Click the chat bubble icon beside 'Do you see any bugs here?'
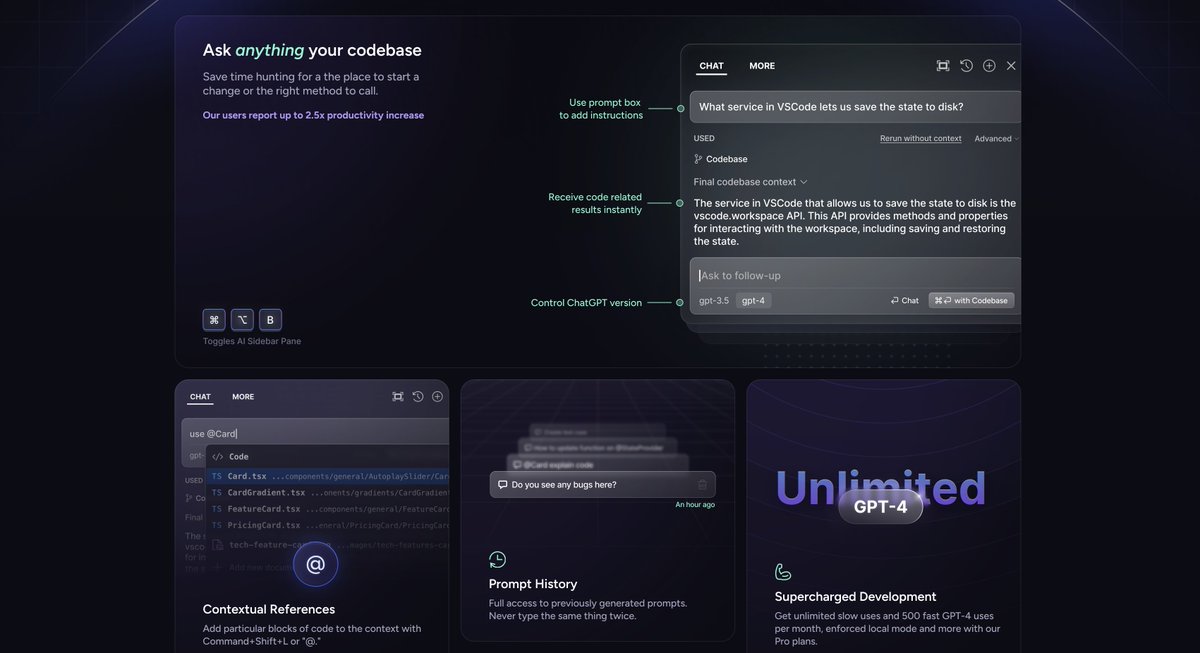The image size is (1200, 653). [x=501, y=485]
